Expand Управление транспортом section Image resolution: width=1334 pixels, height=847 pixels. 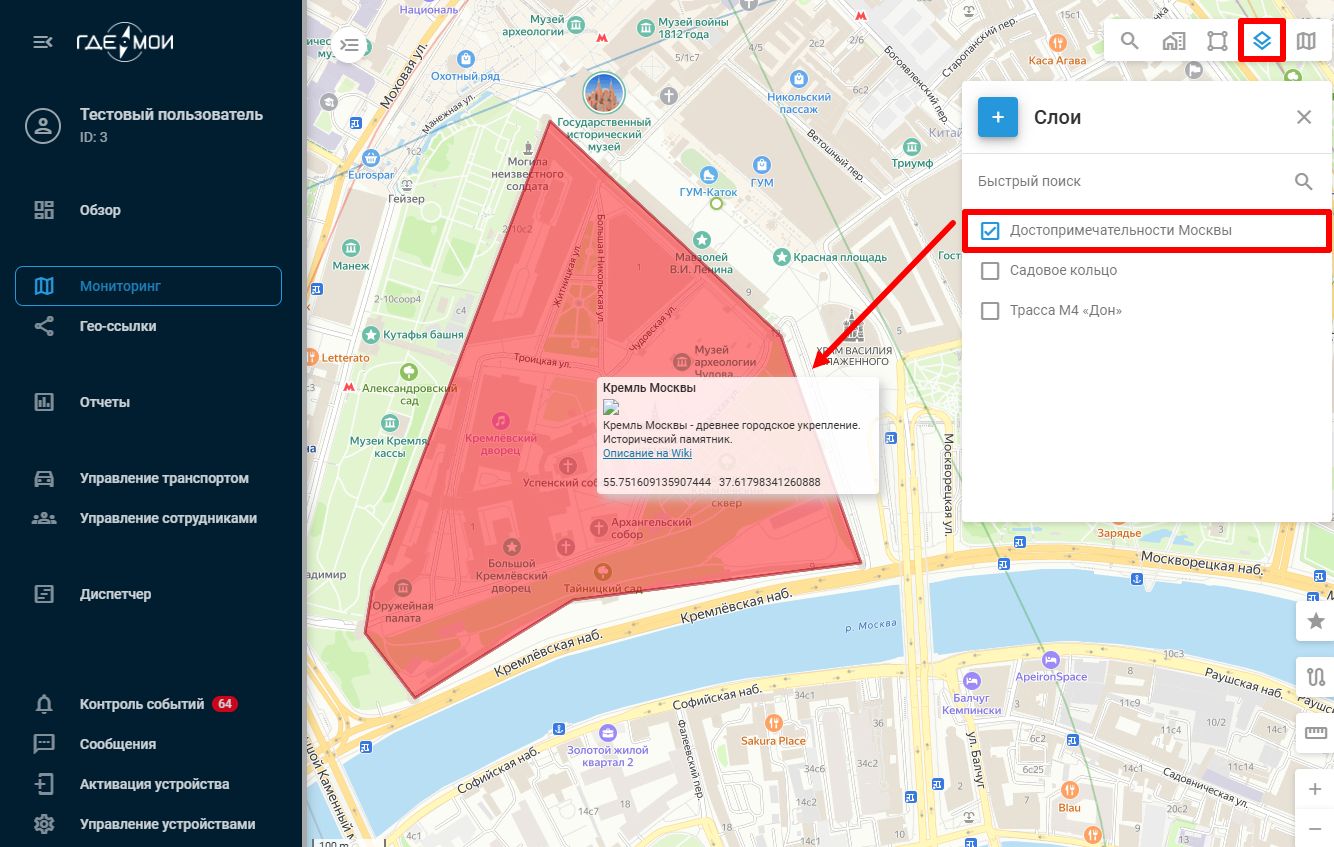coord(164,479)
